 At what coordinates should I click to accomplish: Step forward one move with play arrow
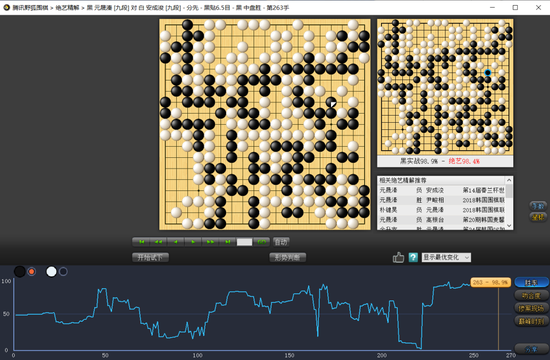tap(193, 242)
